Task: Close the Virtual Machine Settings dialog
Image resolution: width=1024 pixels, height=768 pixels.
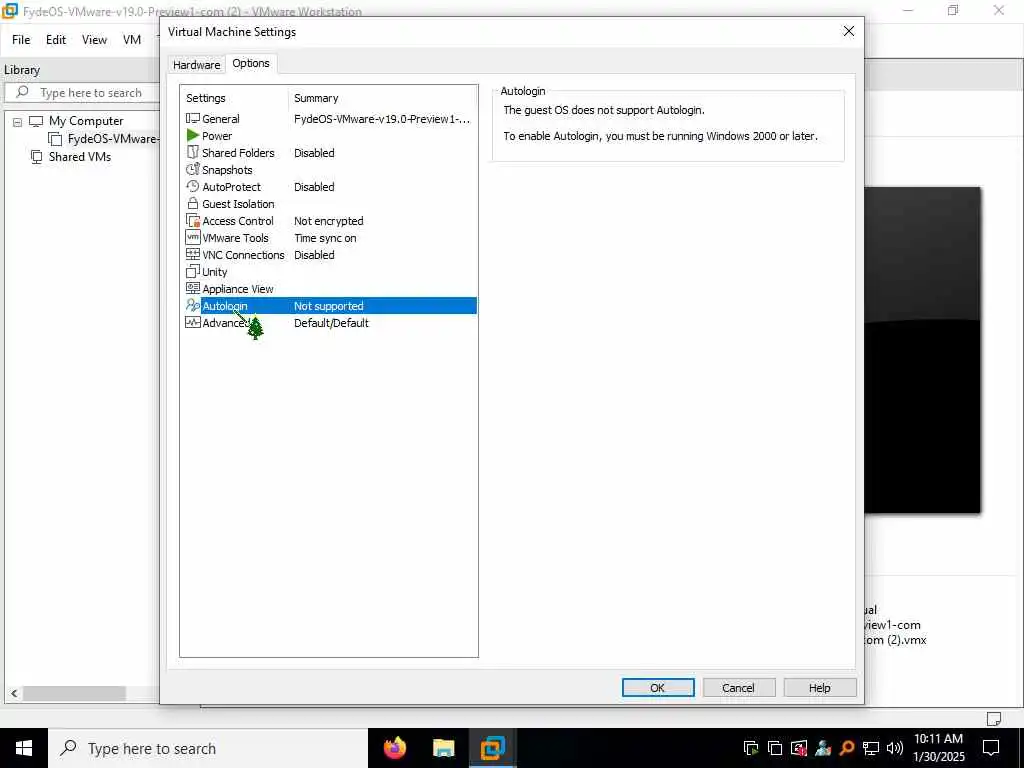Action: pyautogui.click(x=848, y=31)
